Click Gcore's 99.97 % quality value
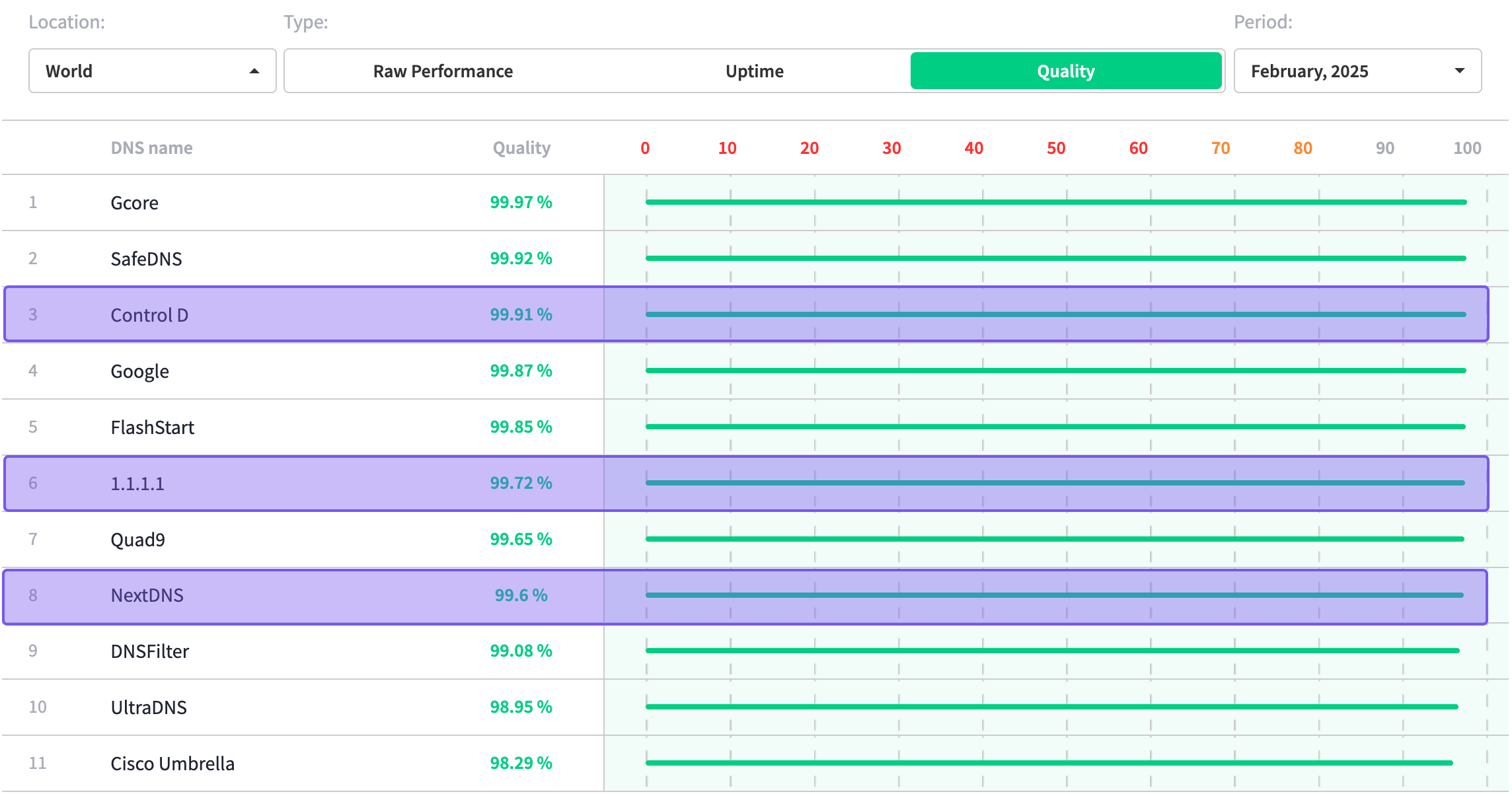Screen dimensions: 1512x794 click(521, 202)
